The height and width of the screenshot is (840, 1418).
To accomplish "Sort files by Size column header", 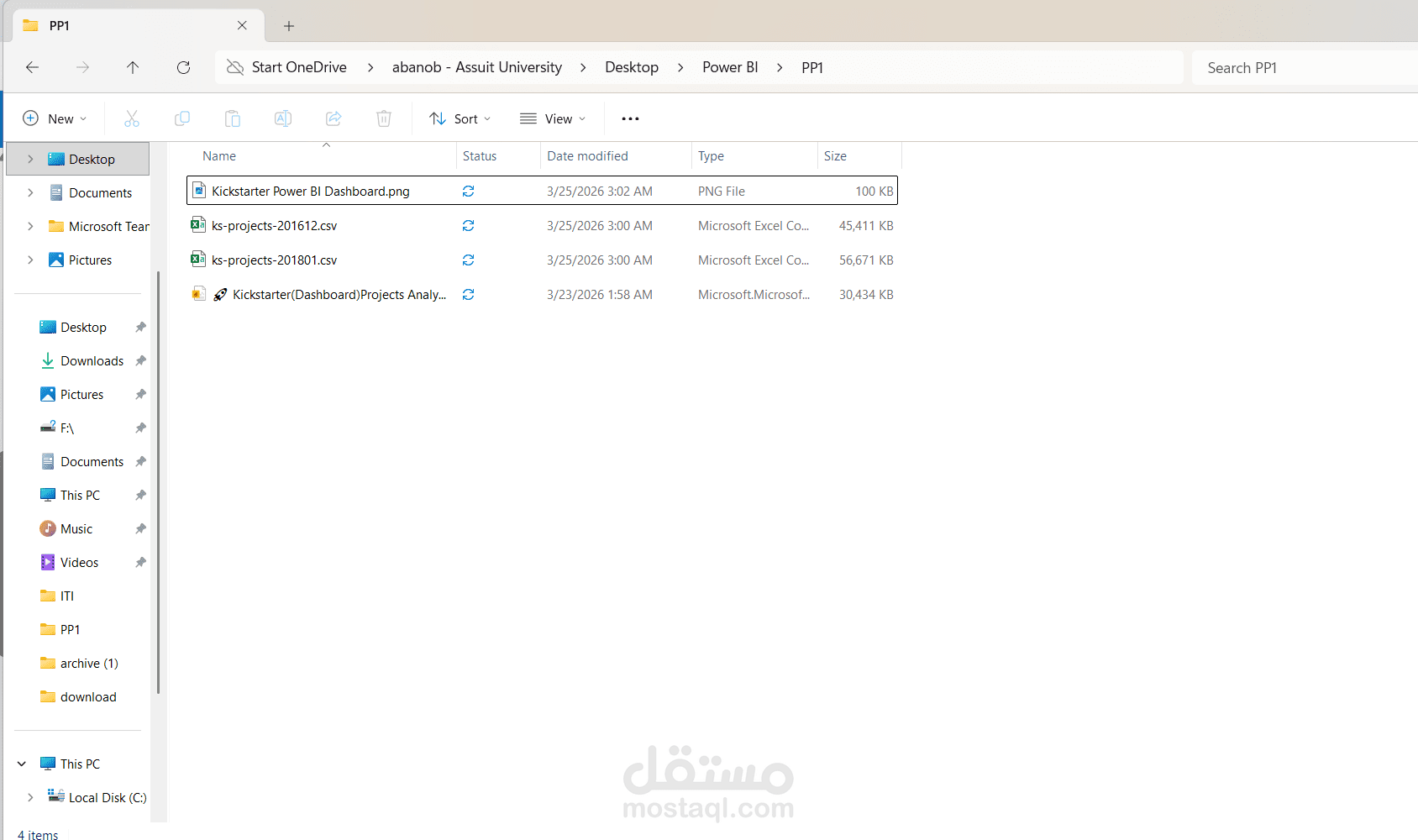I will click(x=835, y=156).
